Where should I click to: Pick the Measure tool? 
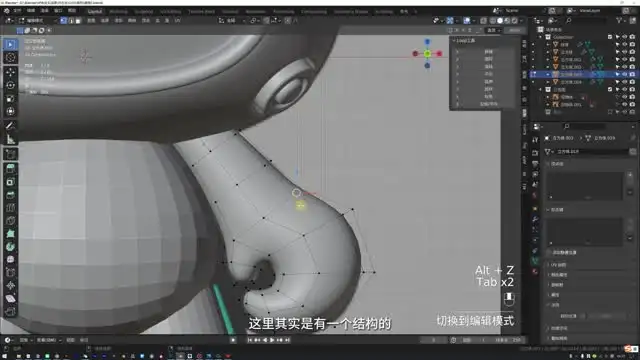[x=10, y=139]
